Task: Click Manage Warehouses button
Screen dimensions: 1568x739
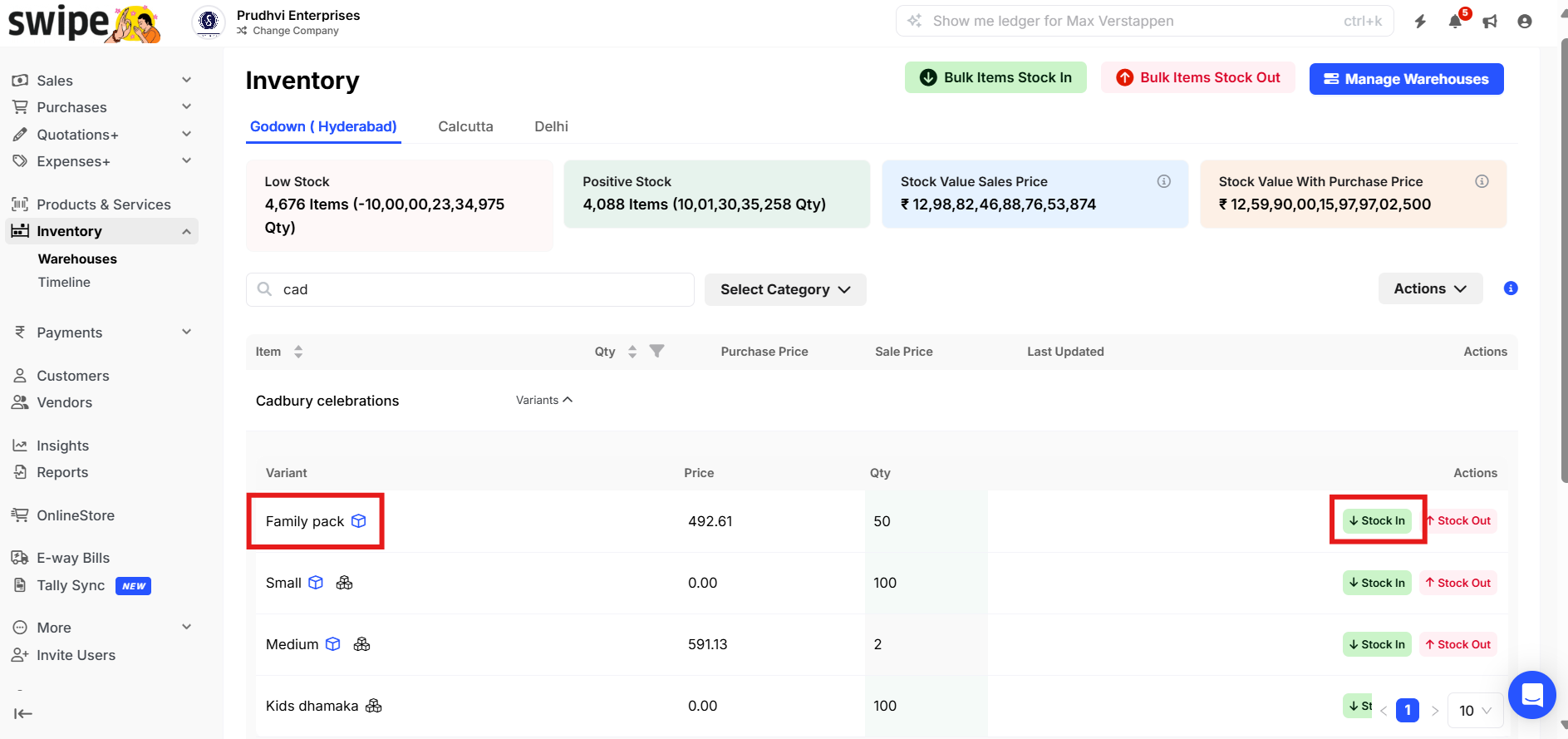Action: [x=1406, y=79]
